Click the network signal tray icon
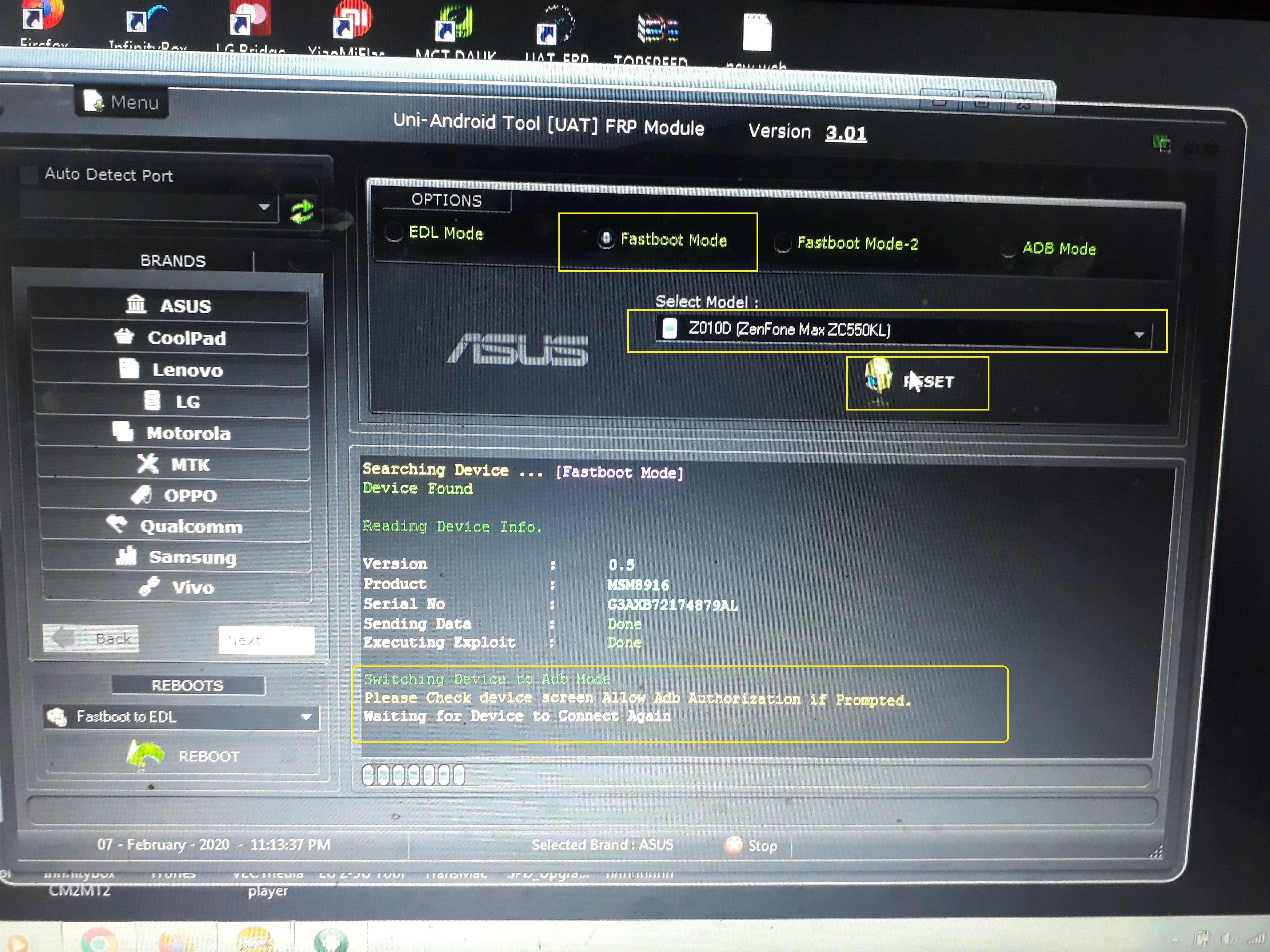The image size is (1270, 952). tap(1256, 939)
